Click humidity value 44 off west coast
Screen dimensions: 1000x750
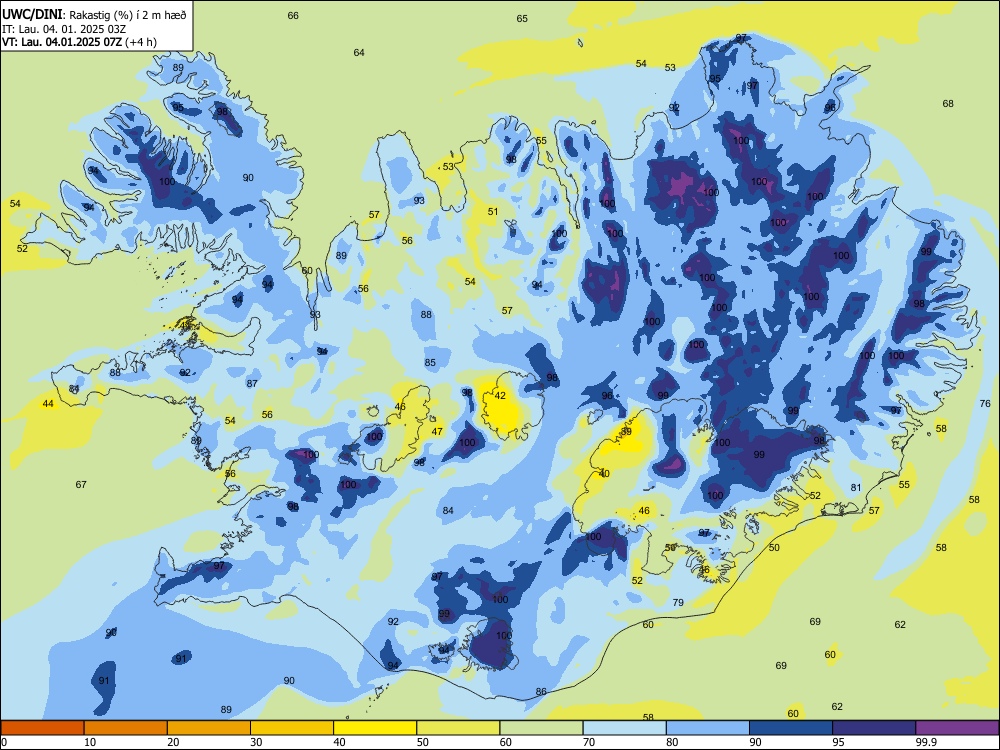(x=48, y=404)
